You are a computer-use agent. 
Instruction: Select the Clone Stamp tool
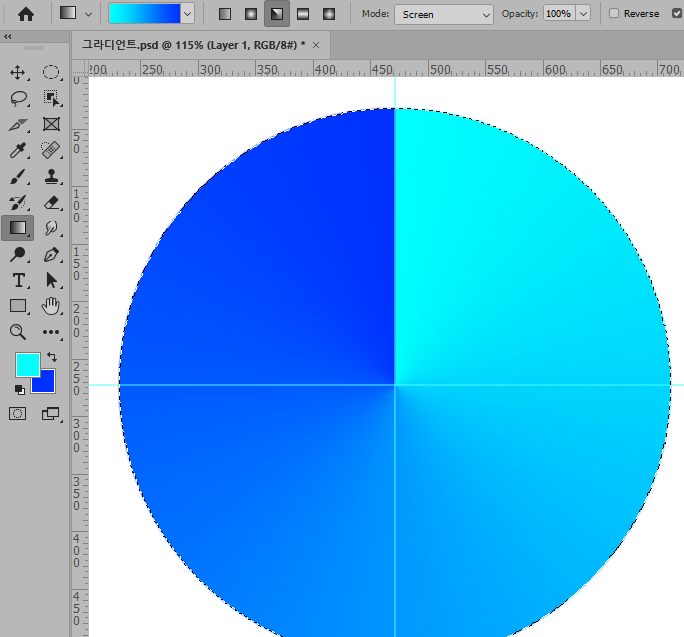51,177
